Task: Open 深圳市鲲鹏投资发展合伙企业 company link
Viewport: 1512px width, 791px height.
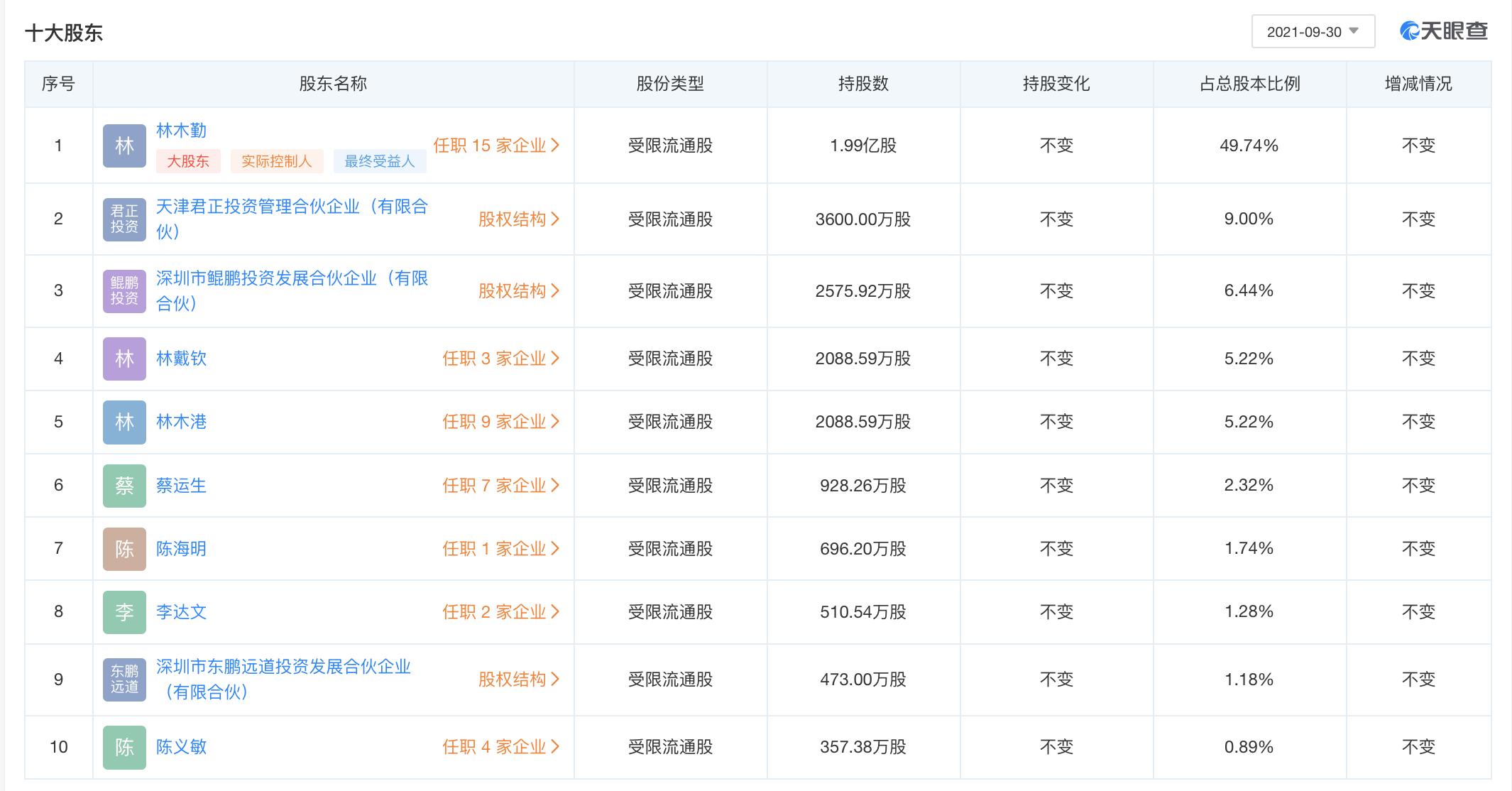Action: [291, 278]
